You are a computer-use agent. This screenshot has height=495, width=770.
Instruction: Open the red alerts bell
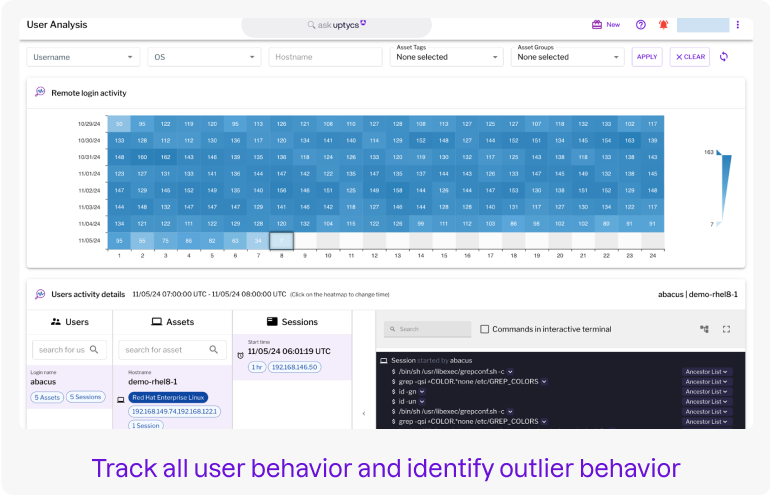(664, 24)
